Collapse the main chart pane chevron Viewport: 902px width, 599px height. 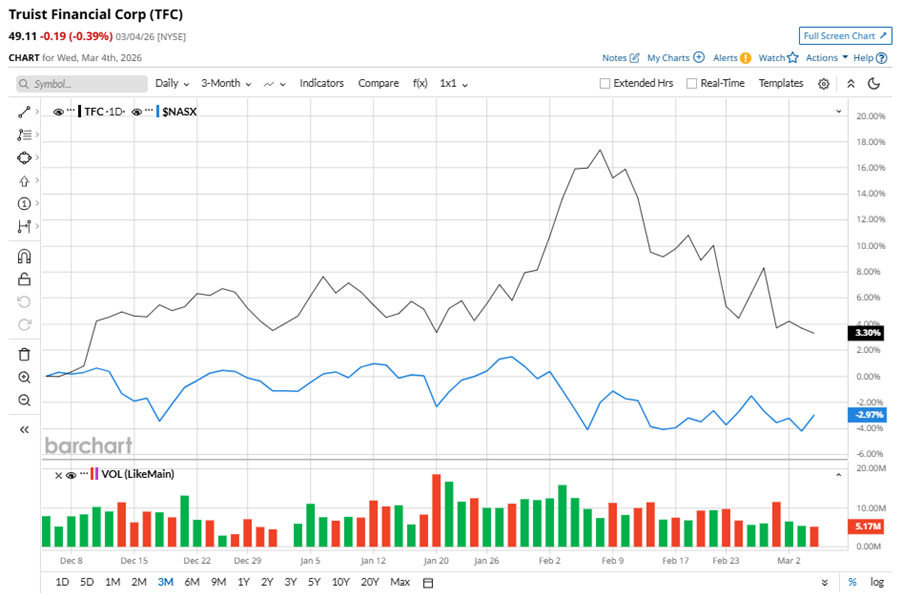pyautogui.click(x=839, y=112)
